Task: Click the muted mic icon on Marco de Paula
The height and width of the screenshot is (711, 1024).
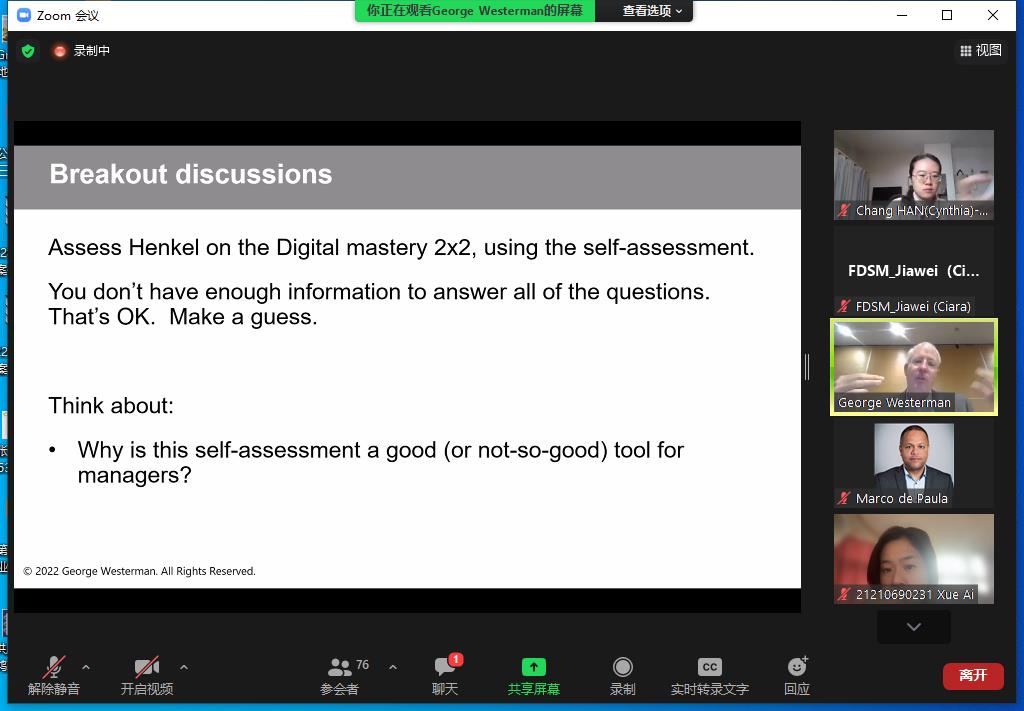Action: (x=844, y=498)
